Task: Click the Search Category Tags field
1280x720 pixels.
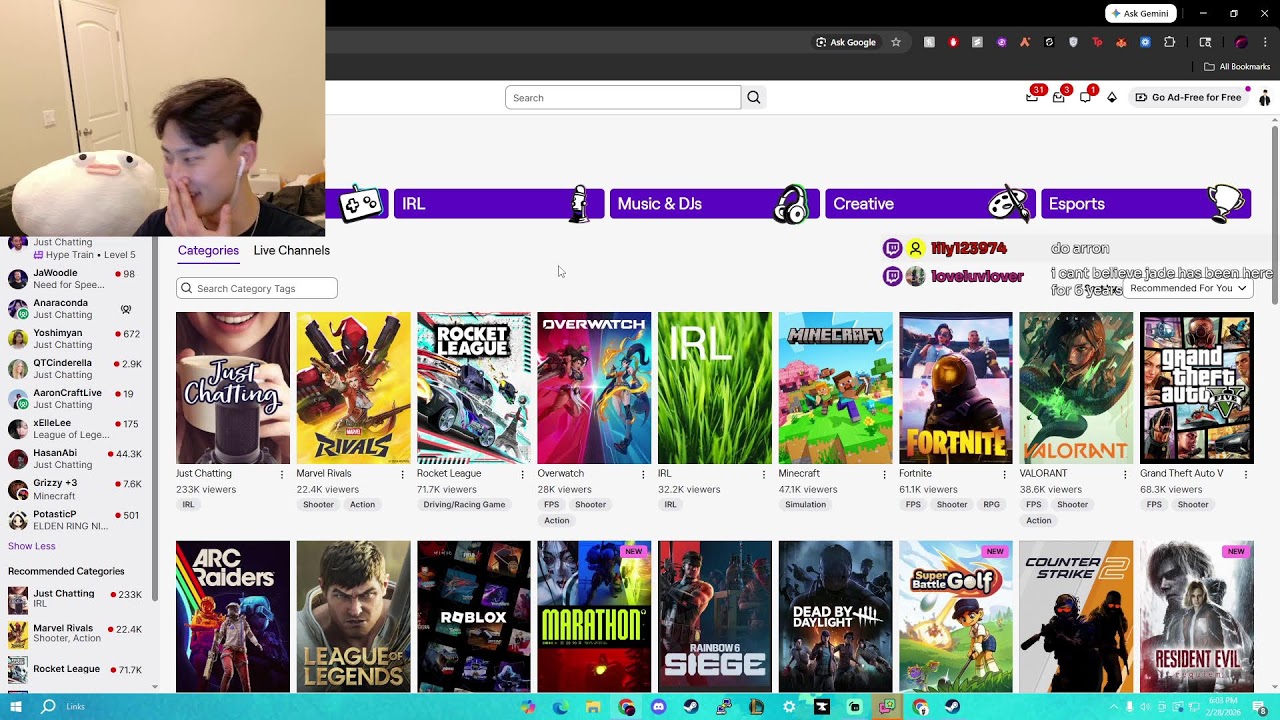Action: pyautogui.click(x=257, y=288)
